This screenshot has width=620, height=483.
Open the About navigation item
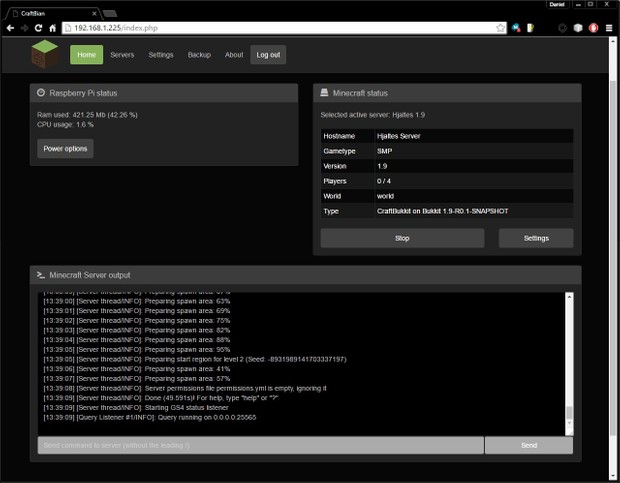234,55
